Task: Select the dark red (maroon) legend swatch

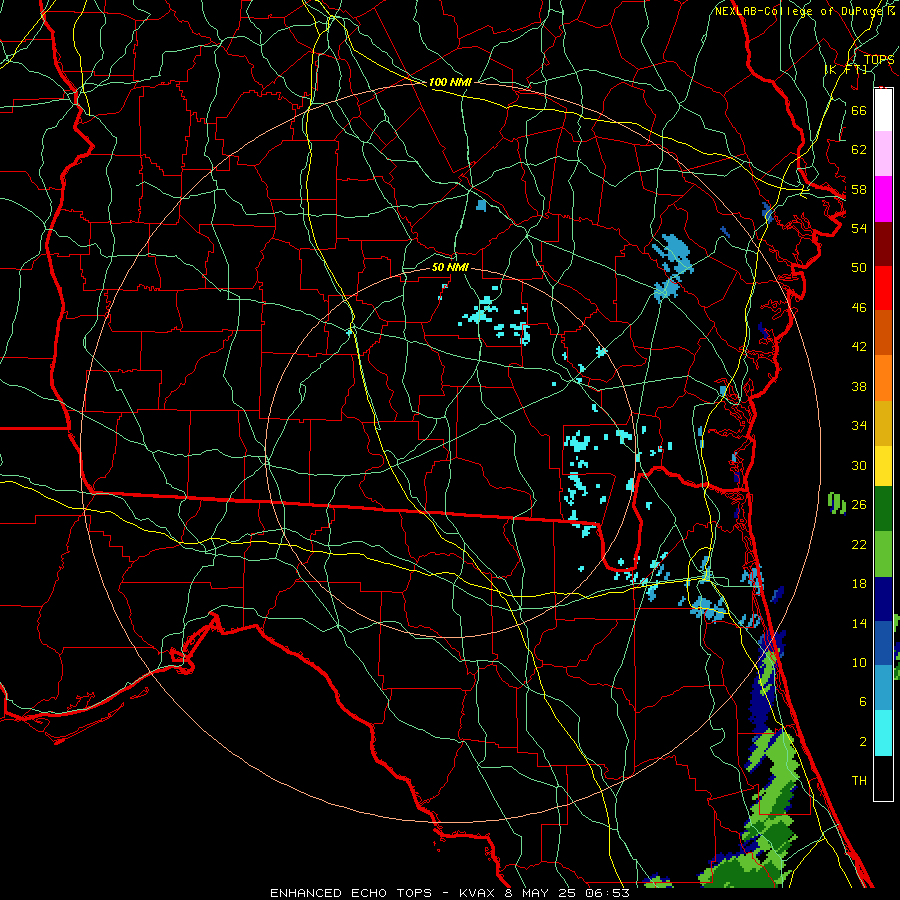Action: click(883, 243)
